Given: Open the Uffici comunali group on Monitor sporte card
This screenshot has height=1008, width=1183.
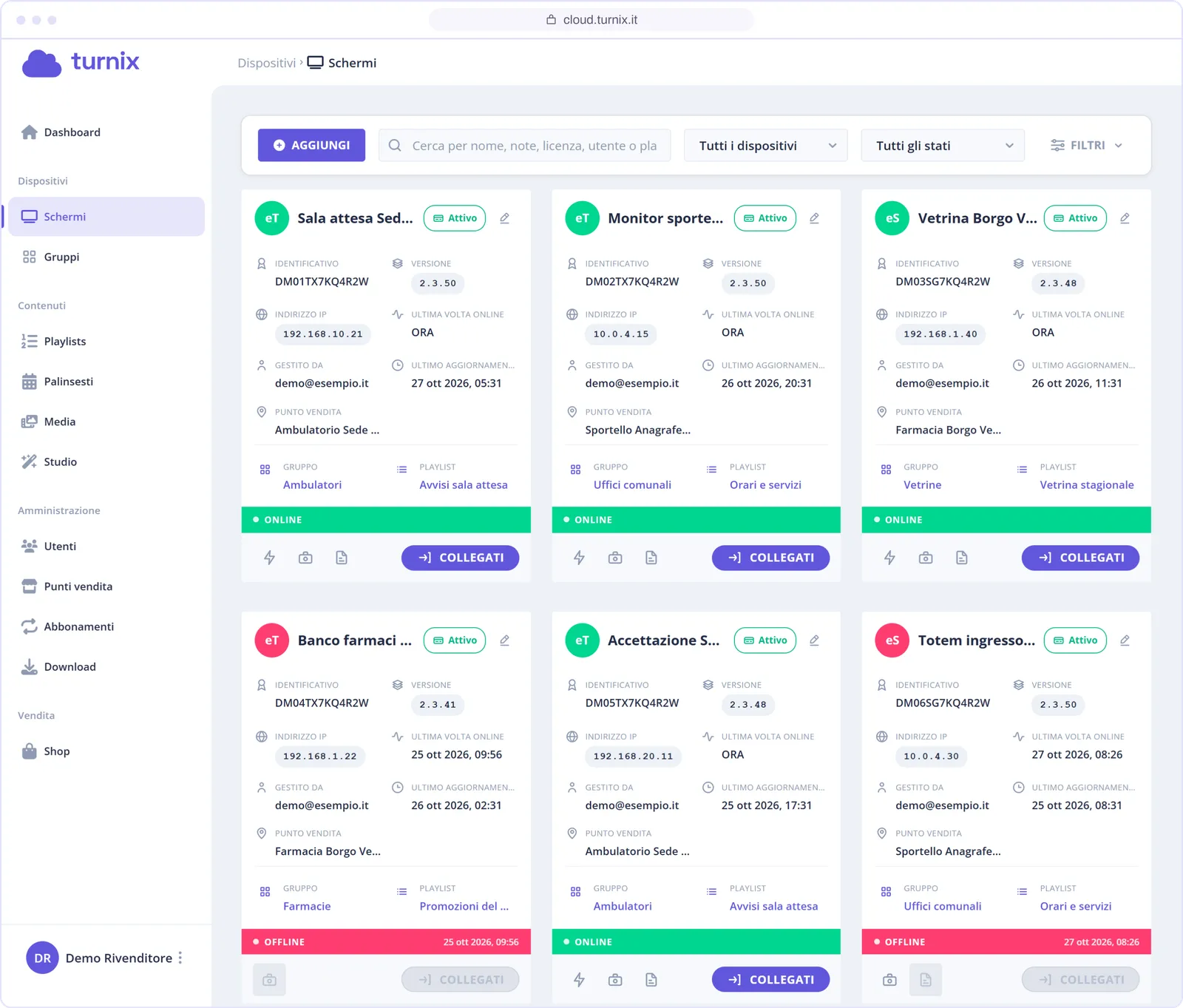Looking at the screenshot, I should point(632,485).
